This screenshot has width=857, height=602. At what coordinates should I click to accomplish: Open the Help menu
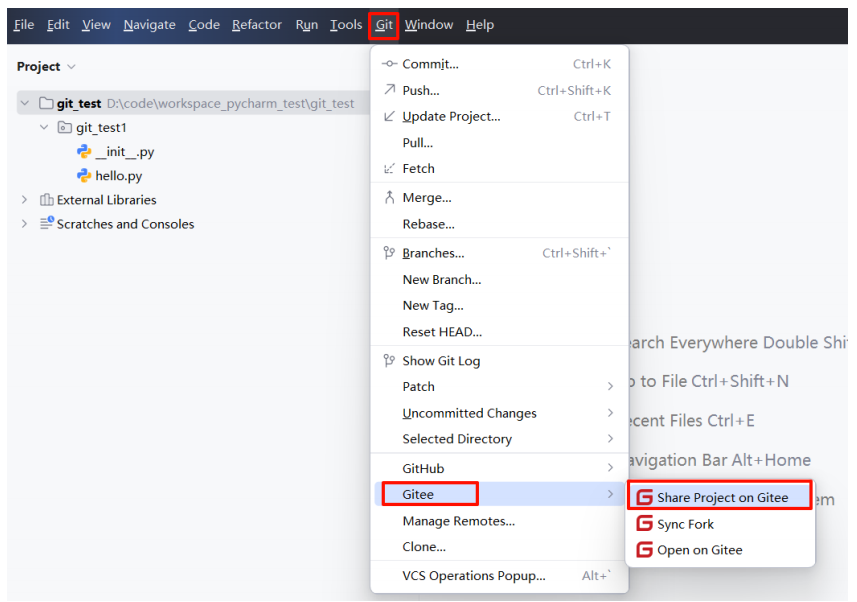pyautogui.click(x=480, y=25)
